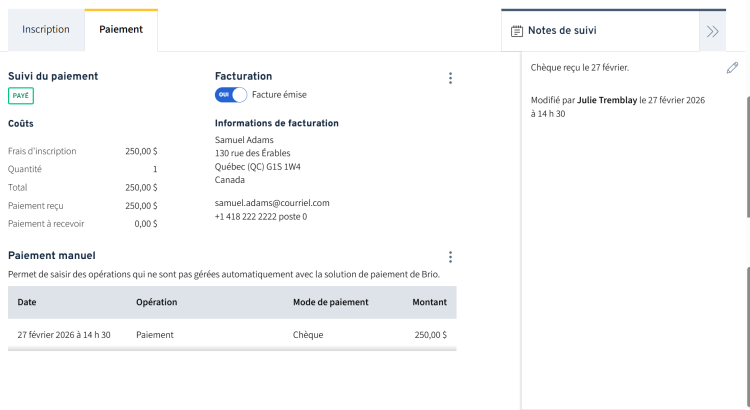
Task: Click the Mode de paiement column header
Action: 331,302
